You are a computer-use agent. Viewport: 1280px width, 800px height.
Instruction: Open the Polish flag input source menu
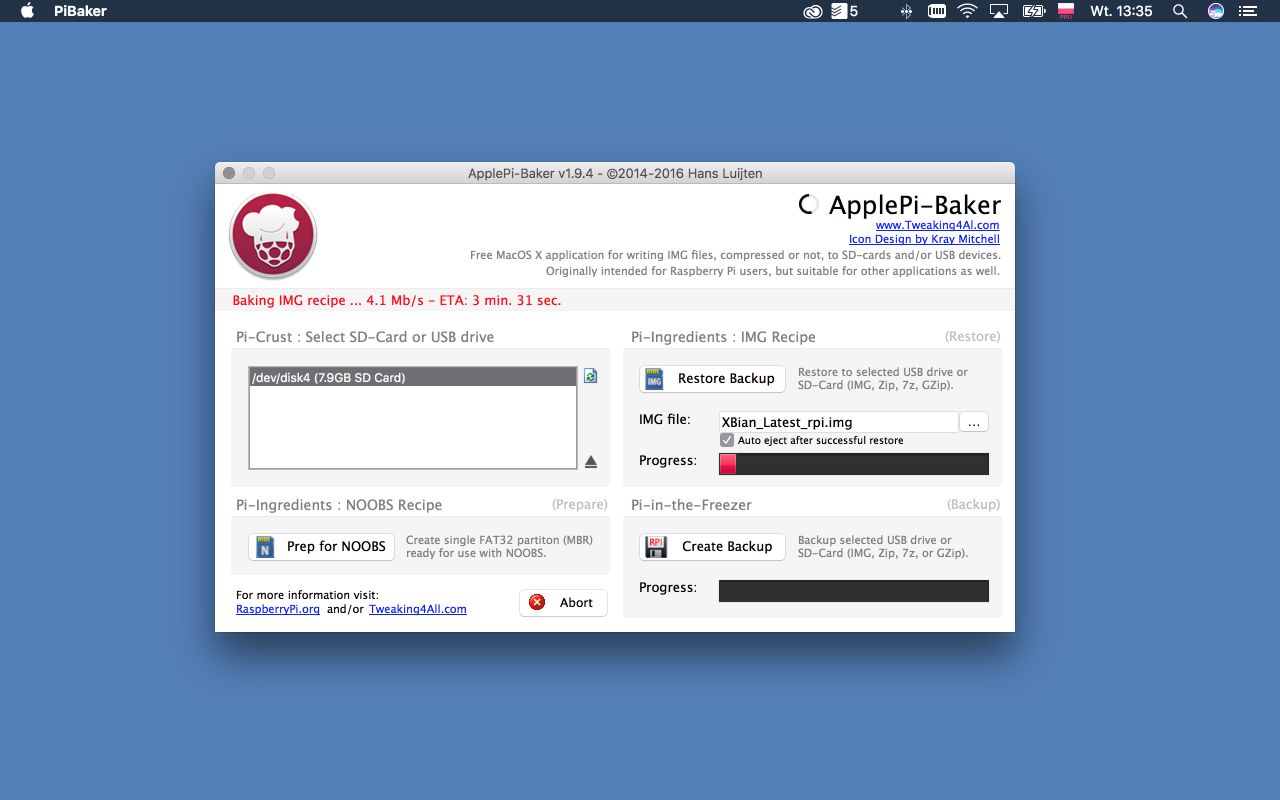click(x=1066, y=11)
